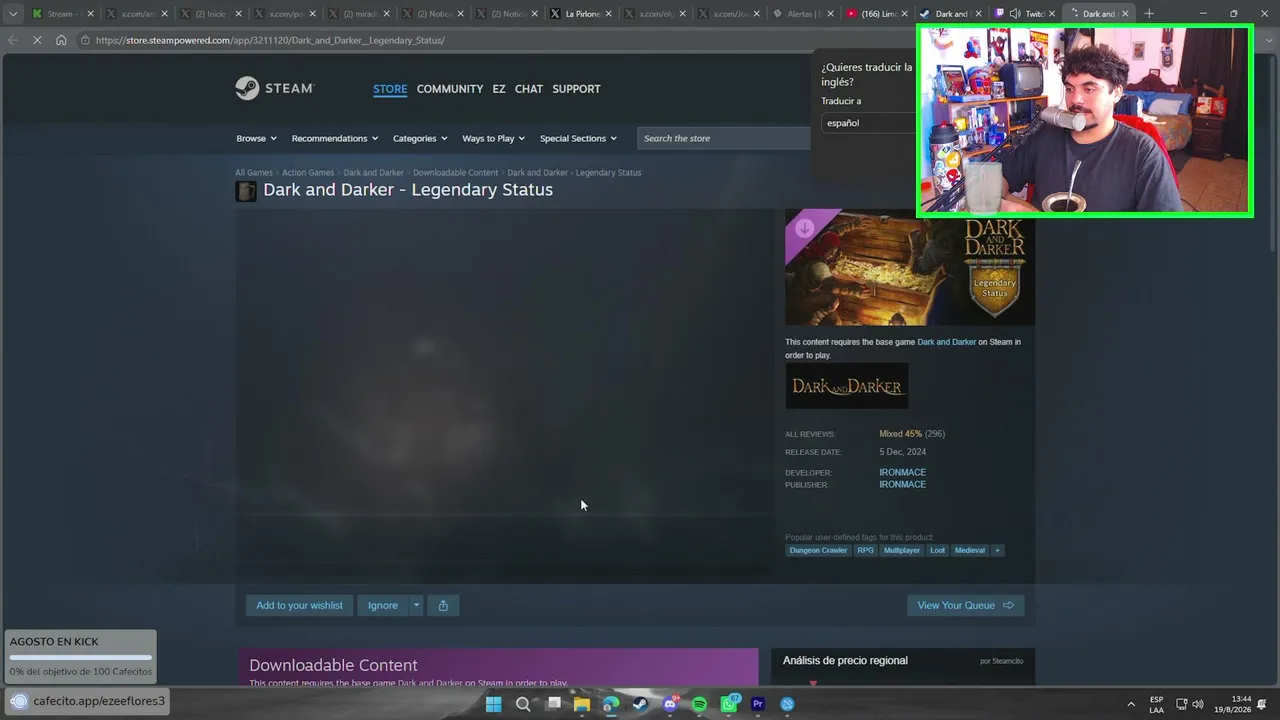The height and width of the screenshot is (720, 1280).
Task: Open File Explorer from the taskbar
Action: pyautogui.click(x=582, y=704)
